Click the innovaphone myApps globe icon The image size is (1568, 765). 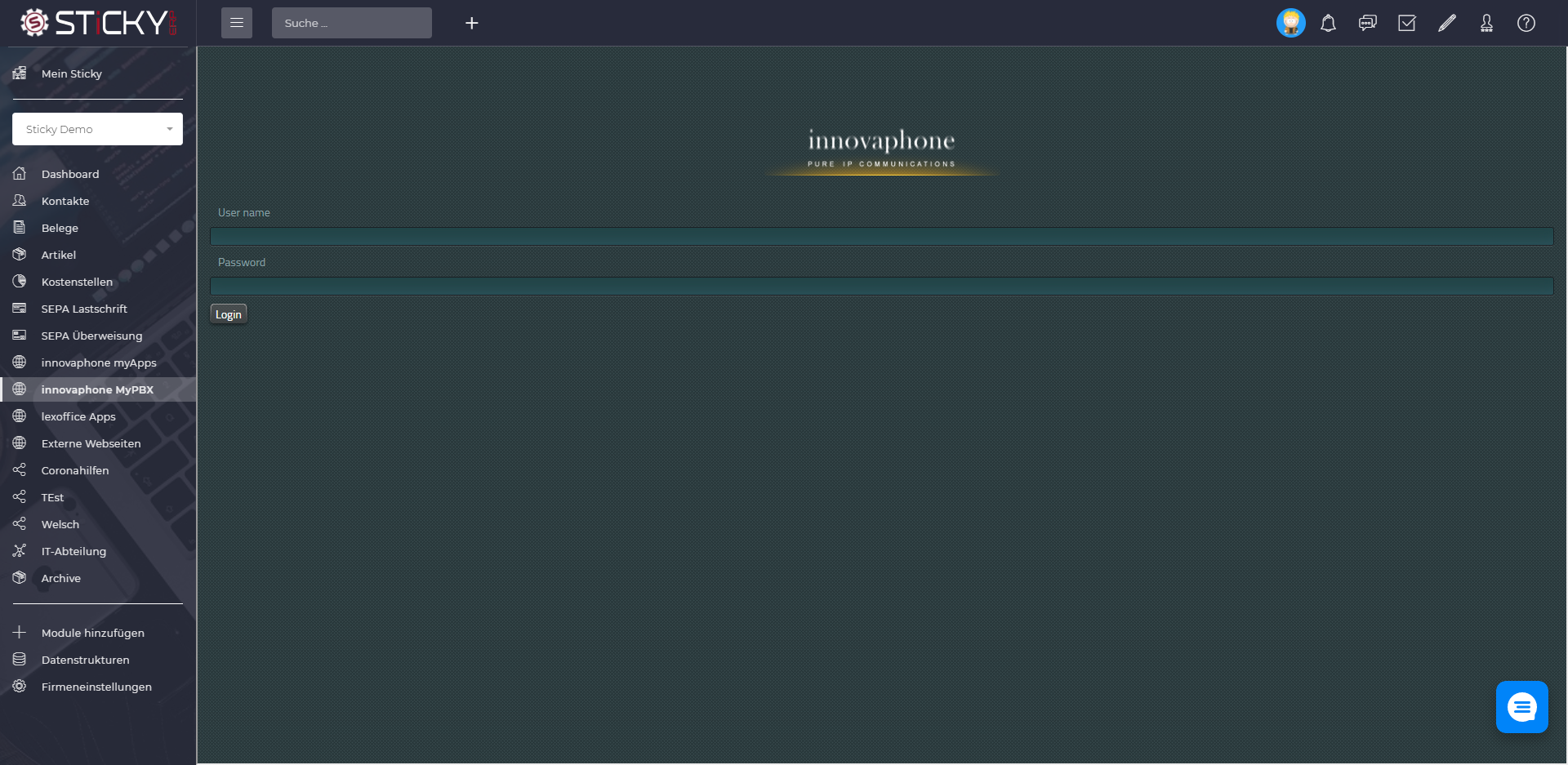tap(20, 362)
